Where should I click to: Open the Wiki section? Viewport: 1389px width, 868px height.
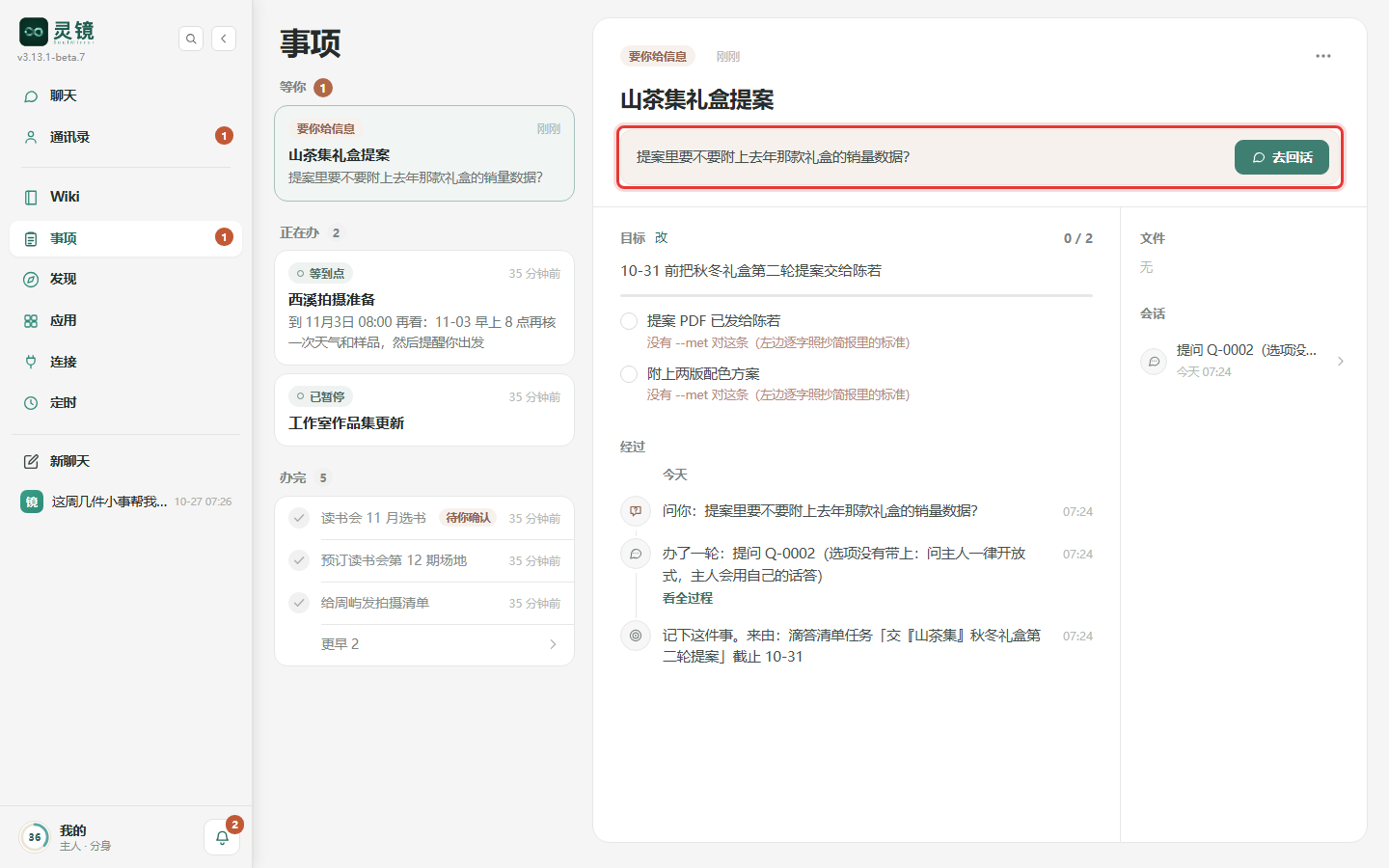click(125, 197)
